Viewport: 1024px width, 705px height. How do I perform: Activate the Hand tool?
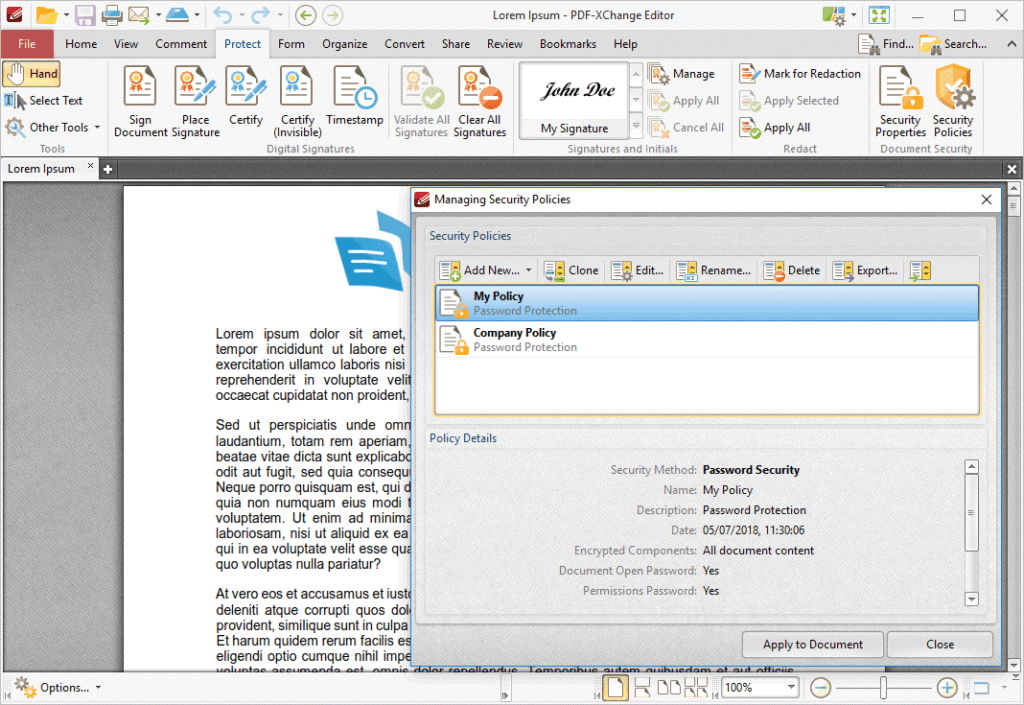32,73
